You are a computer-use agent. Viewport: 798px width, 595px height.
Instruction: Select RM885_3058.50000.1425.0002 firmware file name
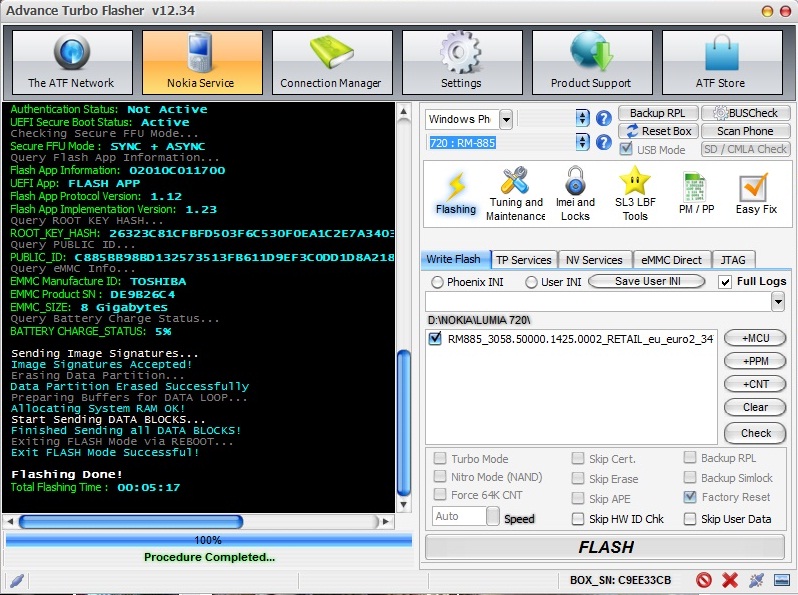point(580,339)
